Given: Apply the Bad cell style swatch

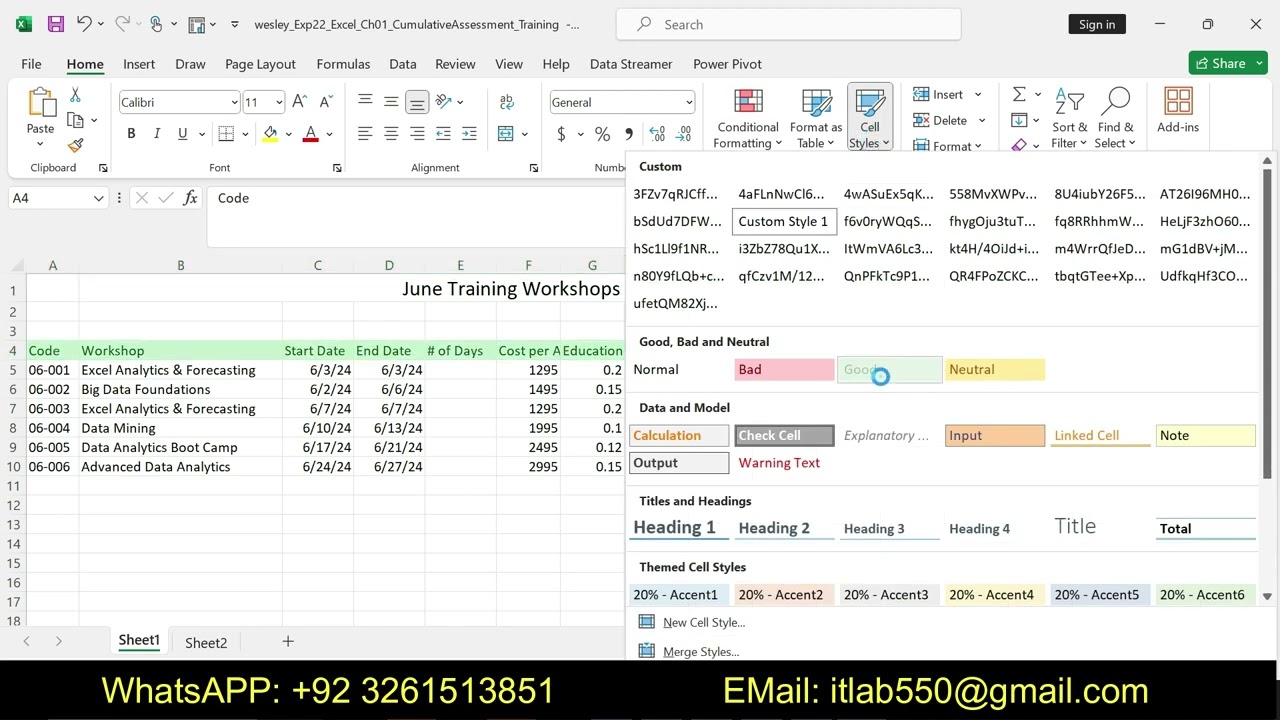Looking at the screenshot, I should (x=783, y=370).
